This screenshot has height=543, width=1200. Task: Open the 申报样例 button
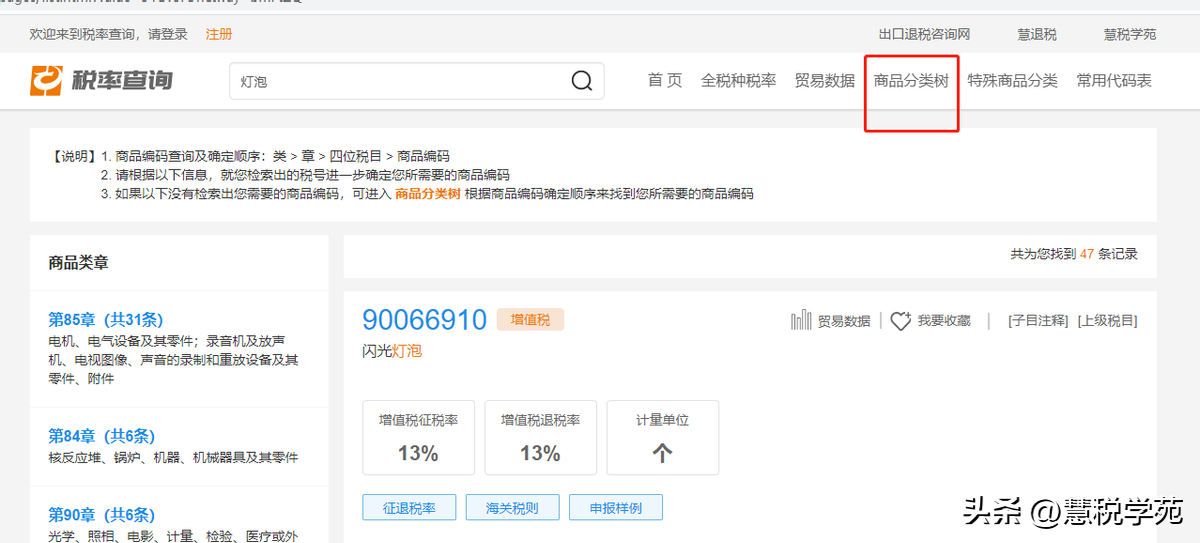coord(615,508)
